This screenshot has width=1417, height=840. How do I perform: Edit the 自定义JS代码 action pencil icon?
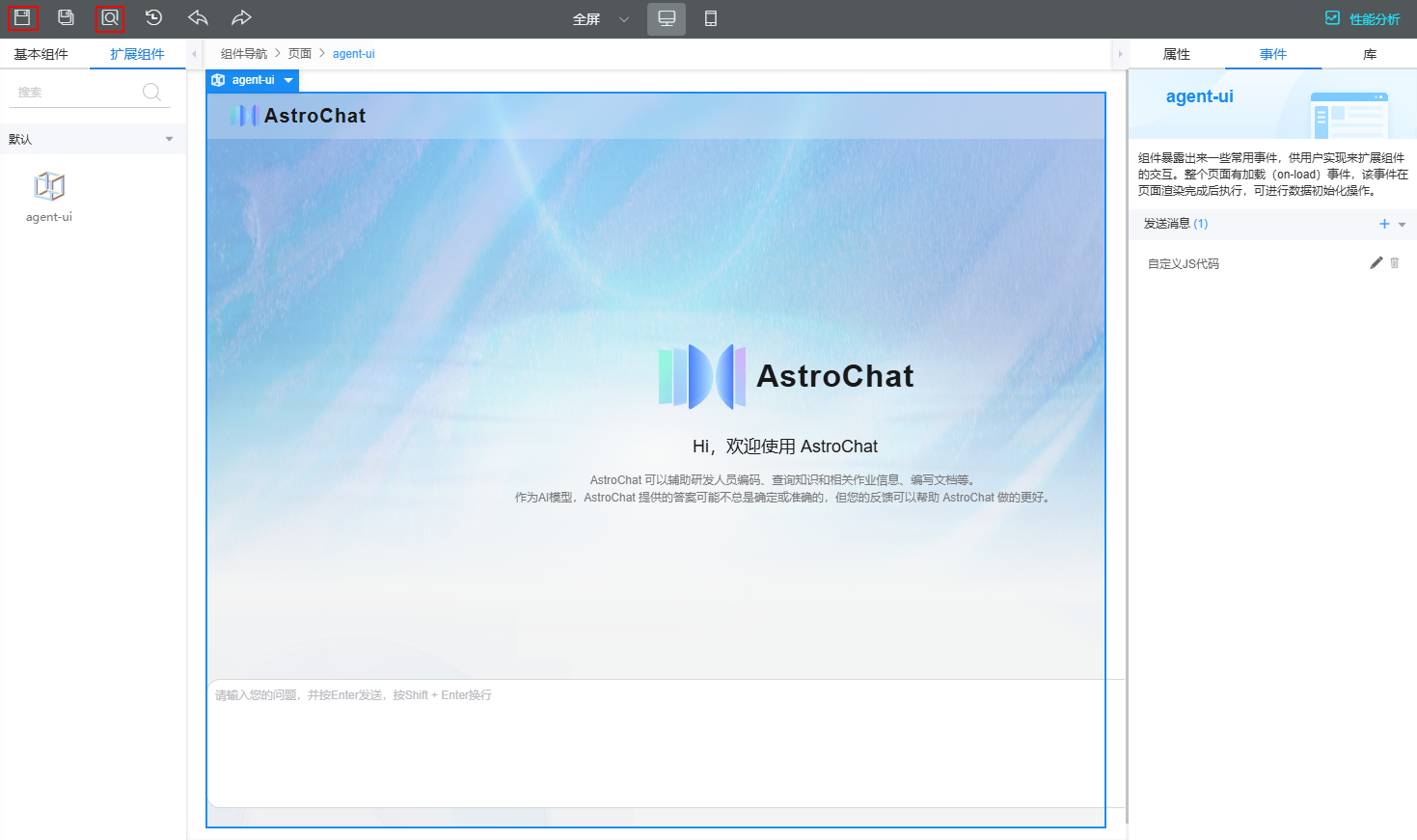[1376, 262]
